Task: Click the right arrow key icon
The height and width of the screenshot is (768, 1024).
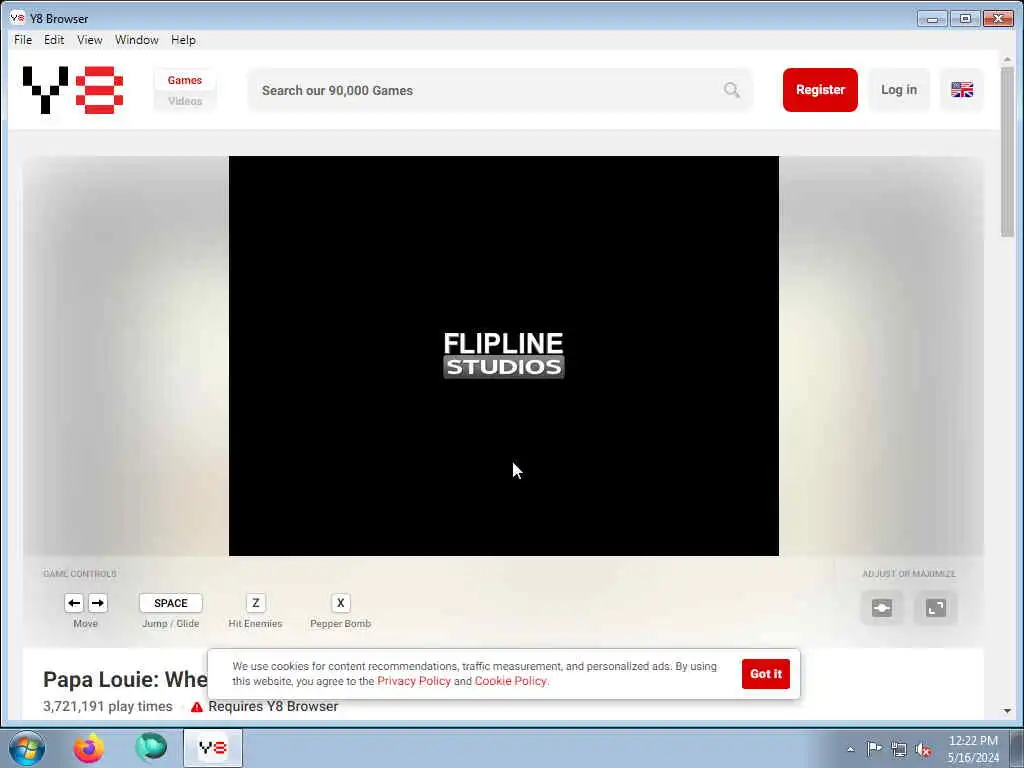Action: click(98, 603)
